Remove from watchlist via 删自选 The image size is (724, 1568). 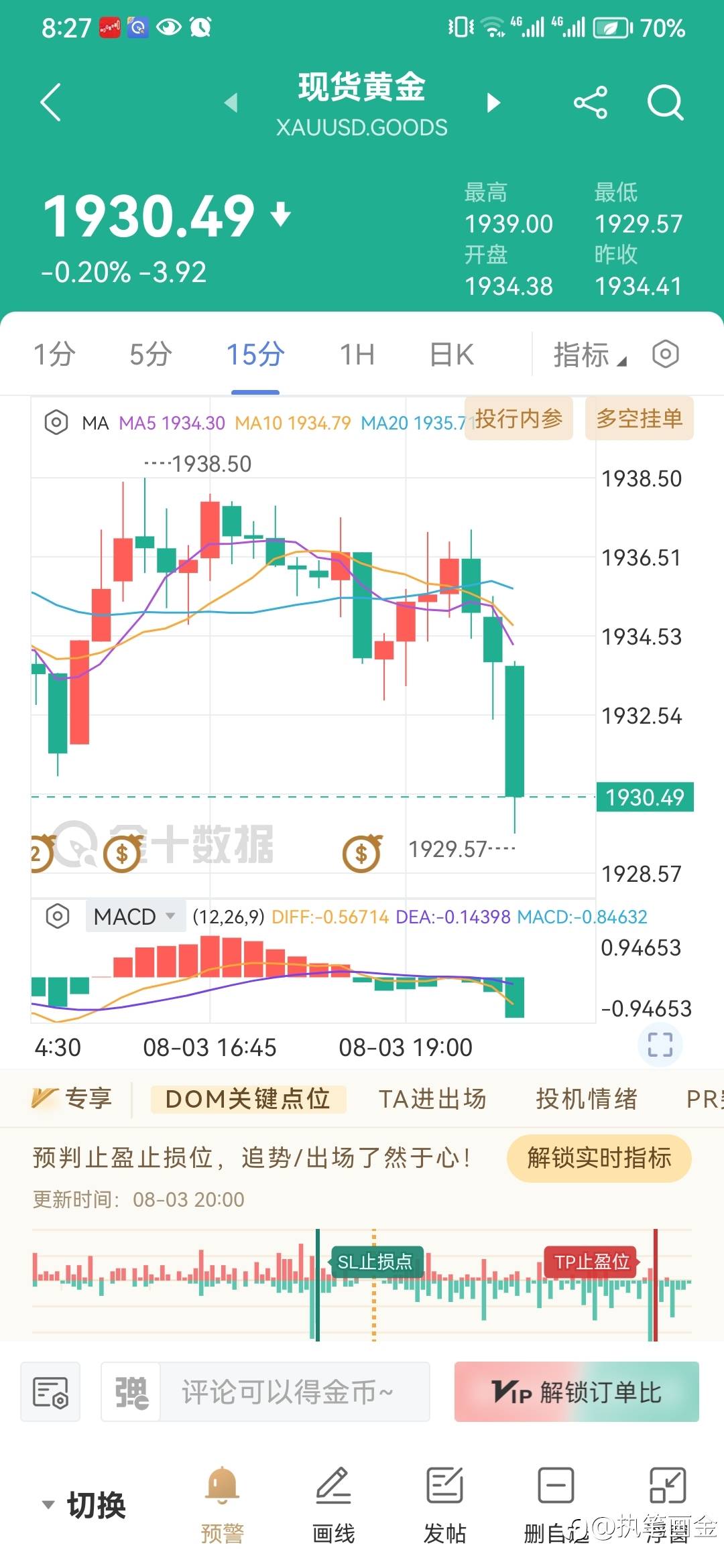click(x=556, y=1504)
